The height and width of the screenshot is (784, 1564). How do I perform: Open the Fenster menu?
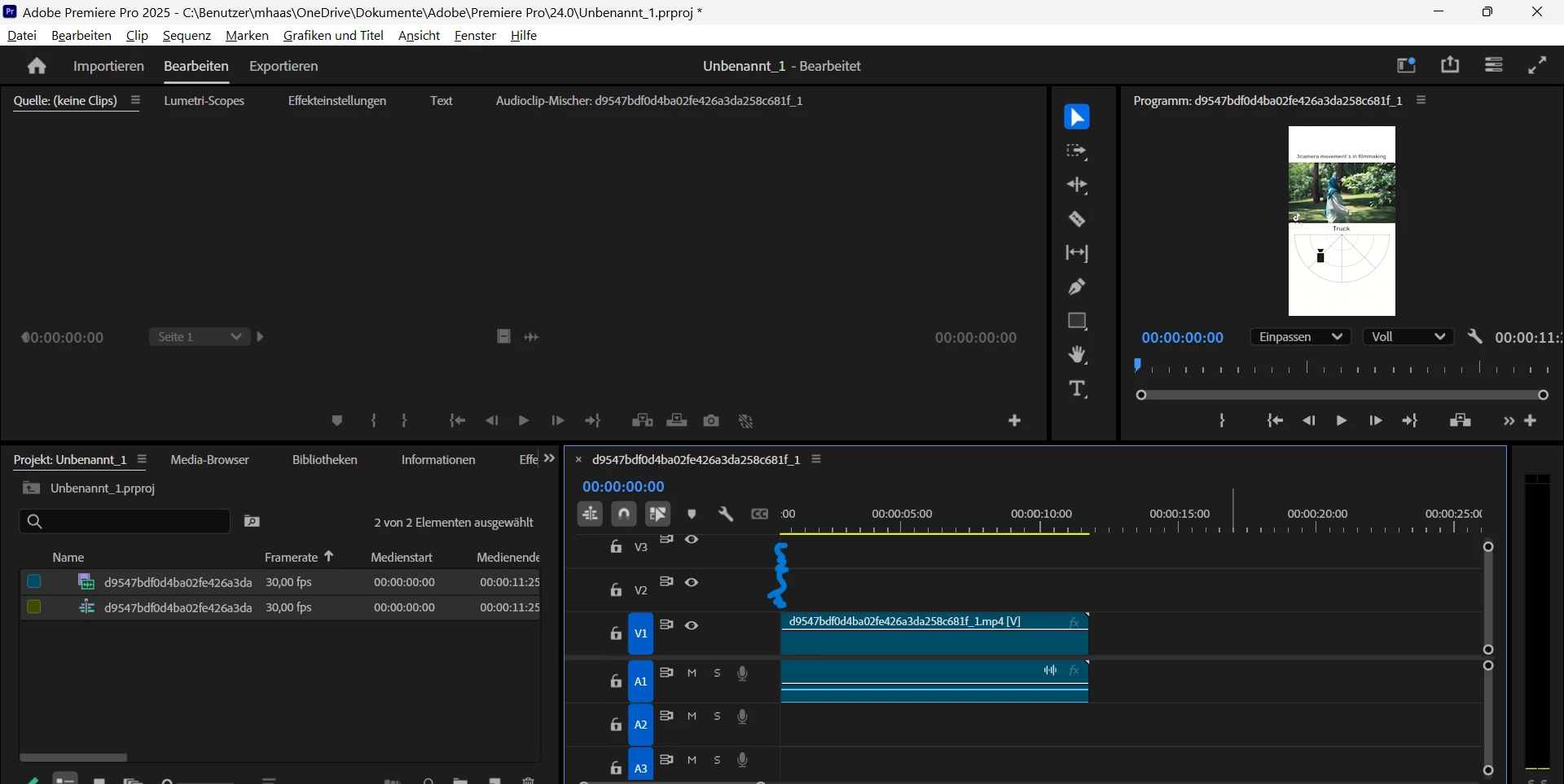[x=475, y=35]
